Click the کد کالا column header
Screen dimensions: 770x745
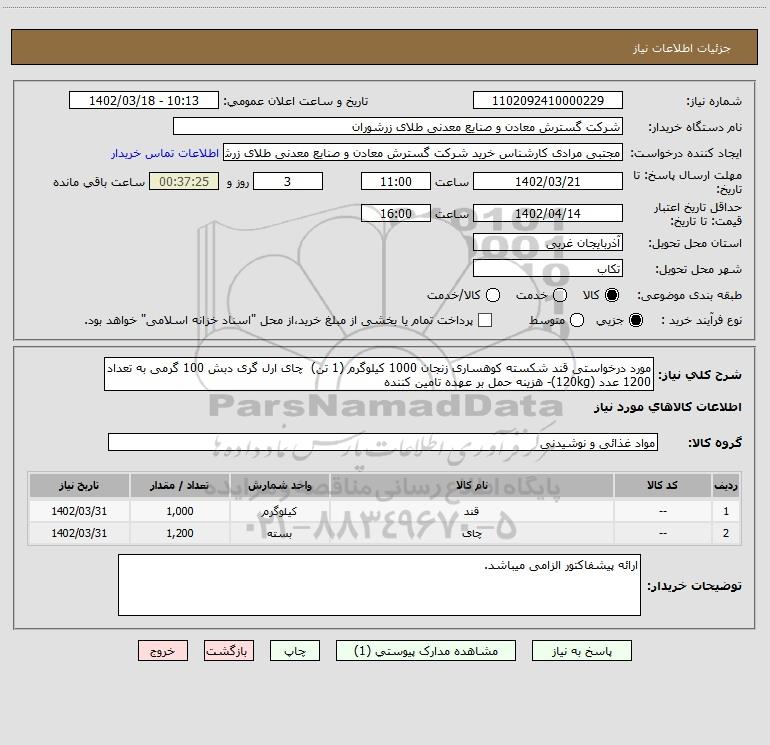662,486
